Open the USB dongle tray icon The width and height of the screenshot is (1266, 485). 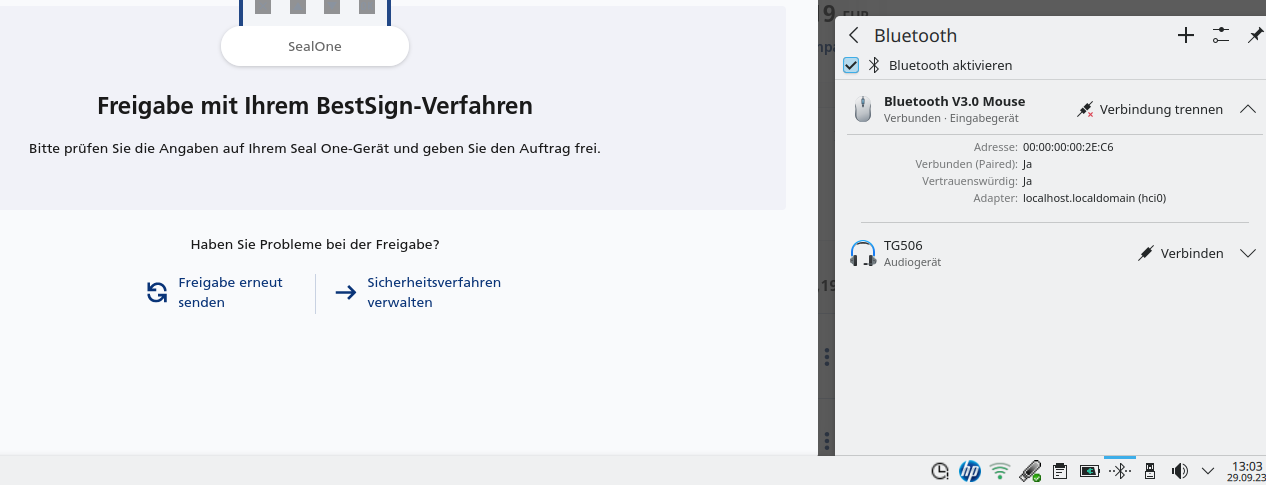1150,471
